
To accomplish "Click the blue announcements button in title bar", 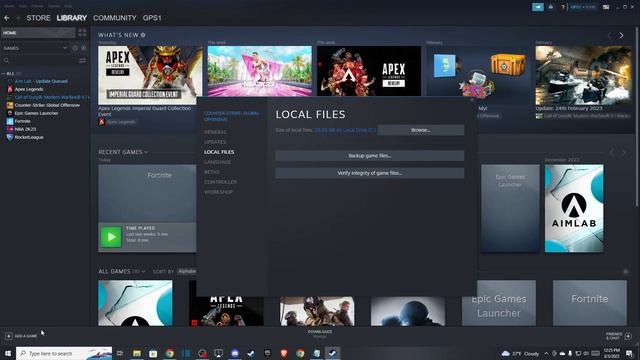I will [x=538, y=7].
